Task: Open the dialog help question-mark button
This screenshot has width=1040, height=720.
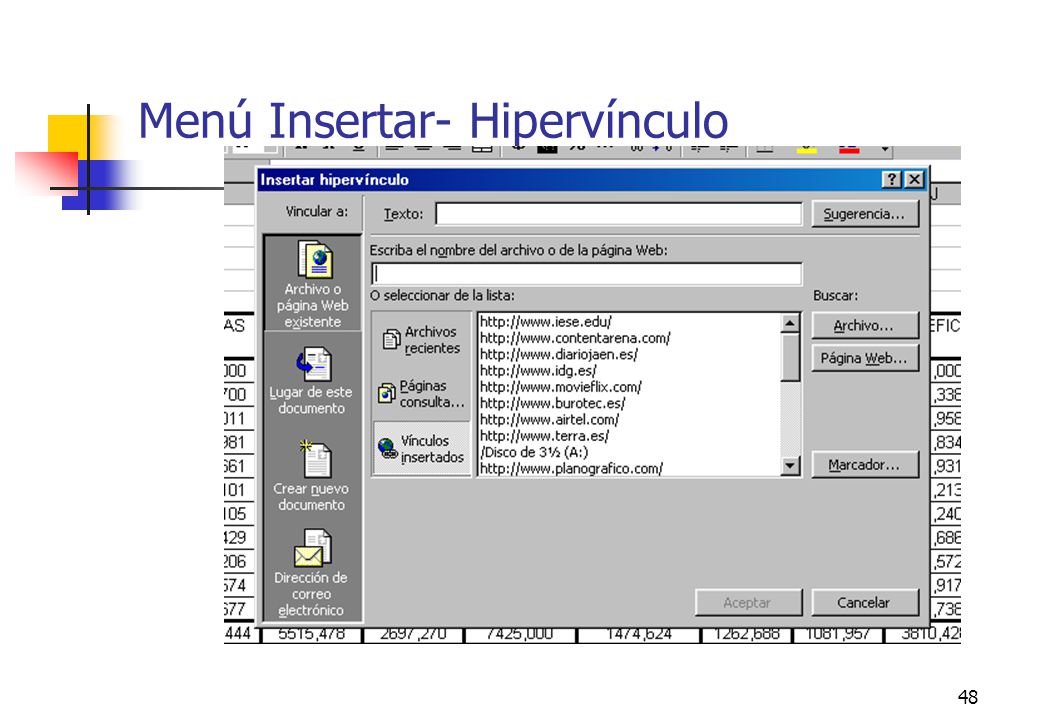Action: pos(892,179)
